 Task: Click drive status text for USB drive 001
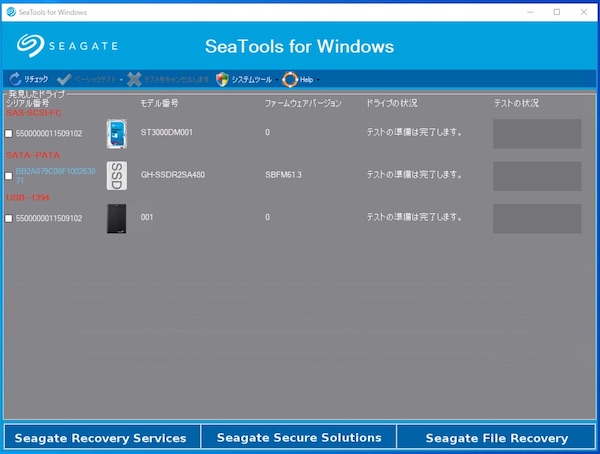pos(414,217)
